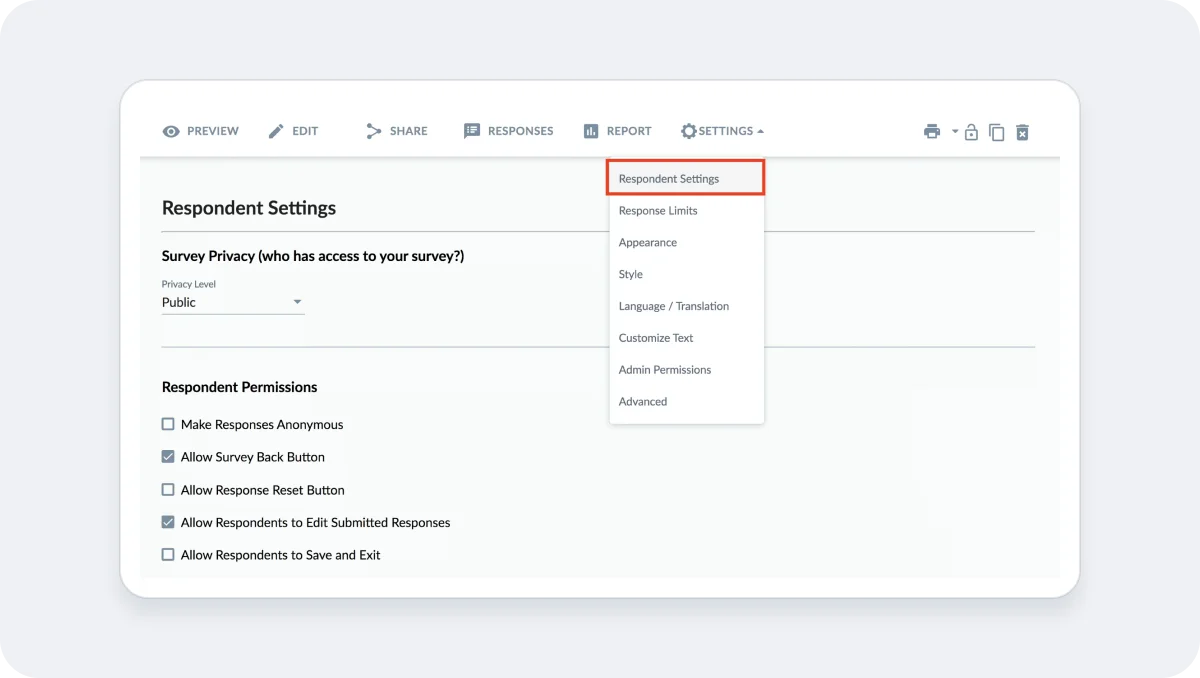This screenshot has width=1200, height=678.
Task: Check Allow Respondents to Save and Exit
Action: tap(167, 555)
